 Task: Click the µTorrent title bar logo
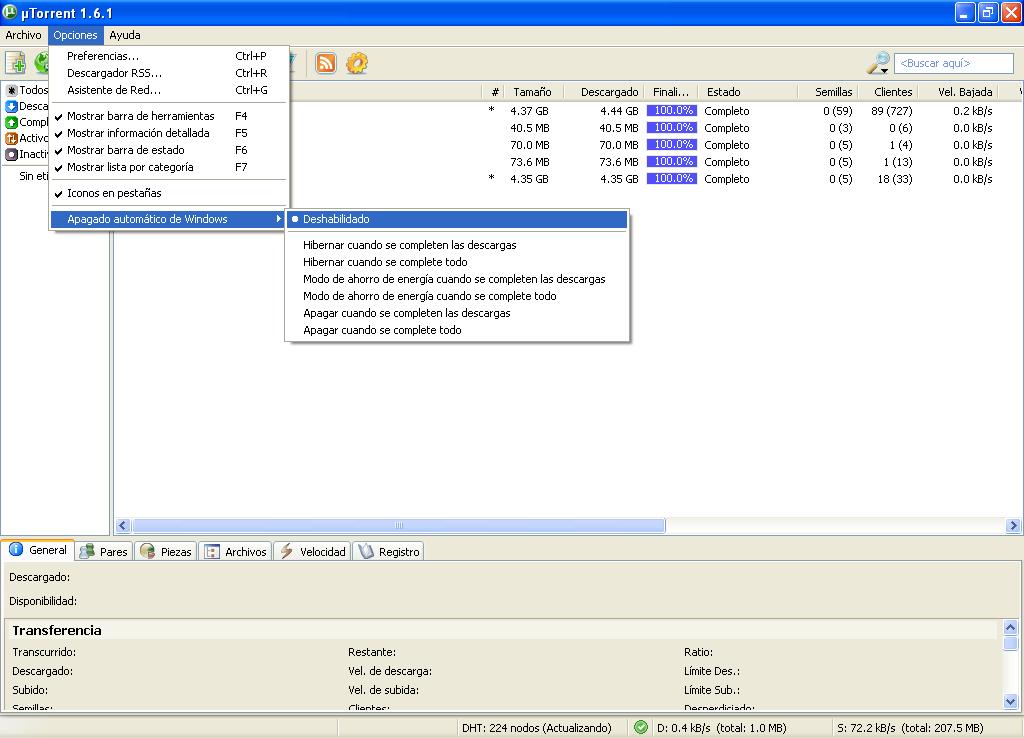(x=10, y=12)
